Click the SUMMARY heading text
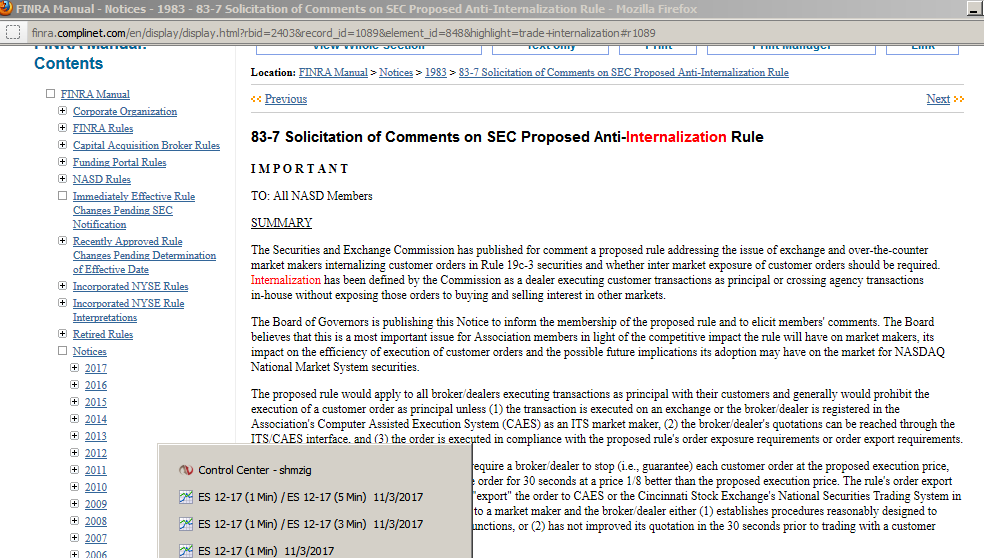The image size is (984, 558). click(x=281, y=223)
